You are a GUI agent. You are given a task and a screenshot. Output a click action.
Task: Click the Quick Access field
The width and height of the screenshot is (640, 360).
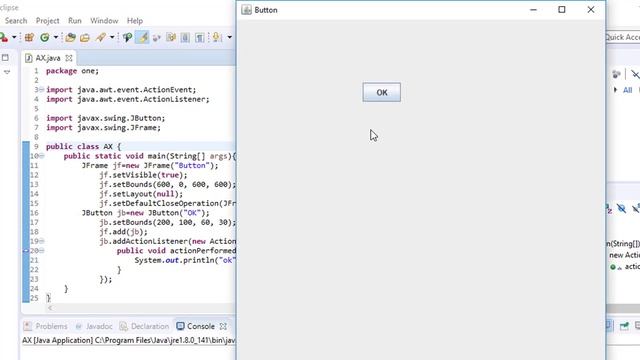tap(622, 37)
